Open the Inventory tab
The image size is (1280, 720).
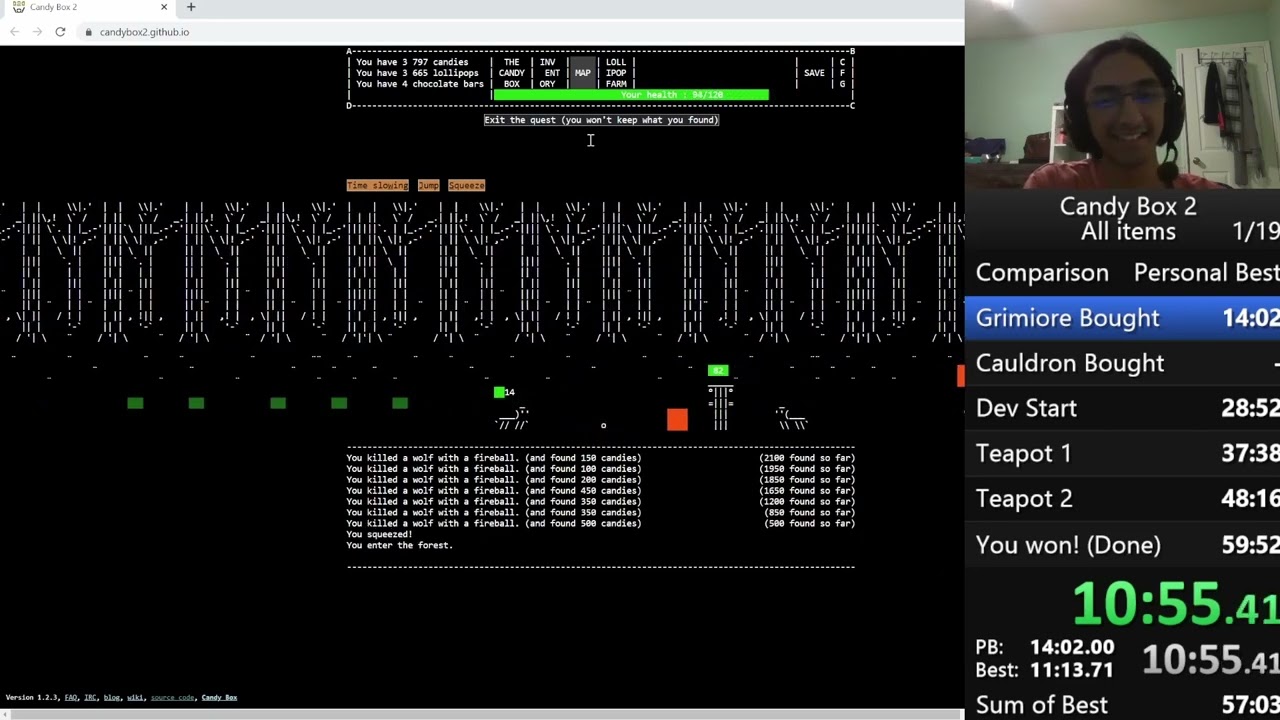tap(548, 73)
